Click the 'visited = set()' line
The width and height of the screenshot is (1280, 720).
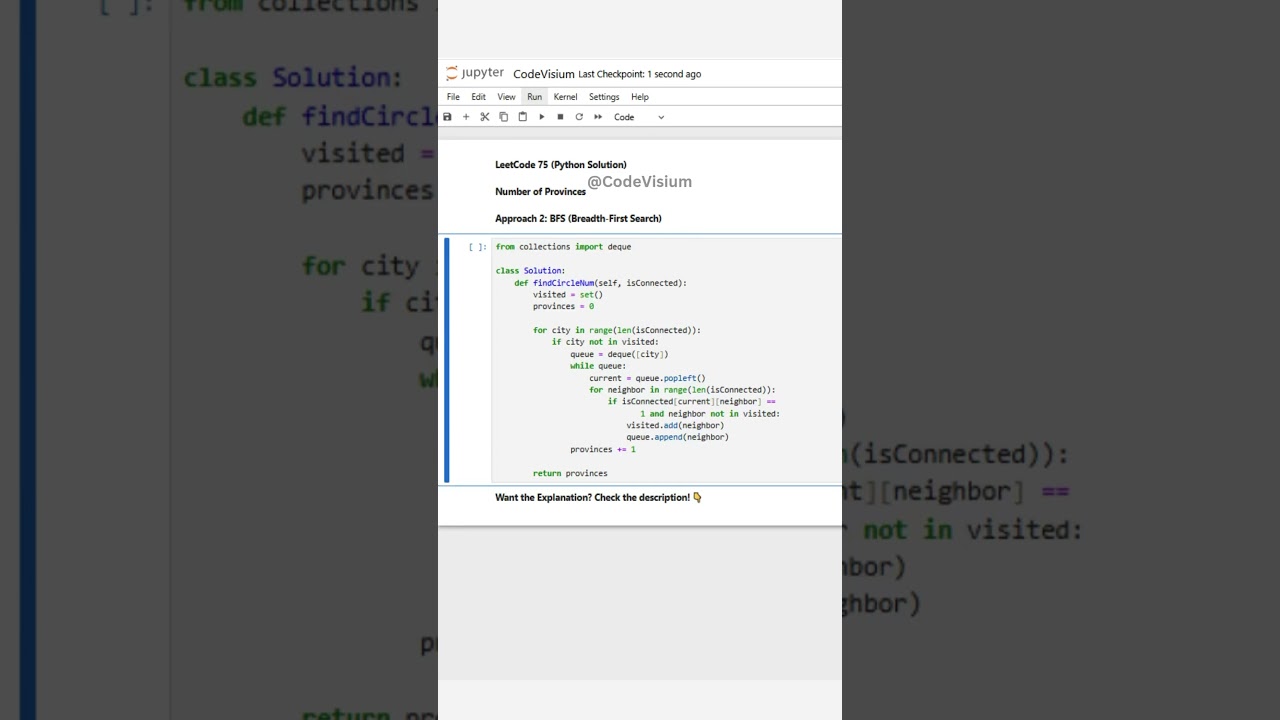568,295
